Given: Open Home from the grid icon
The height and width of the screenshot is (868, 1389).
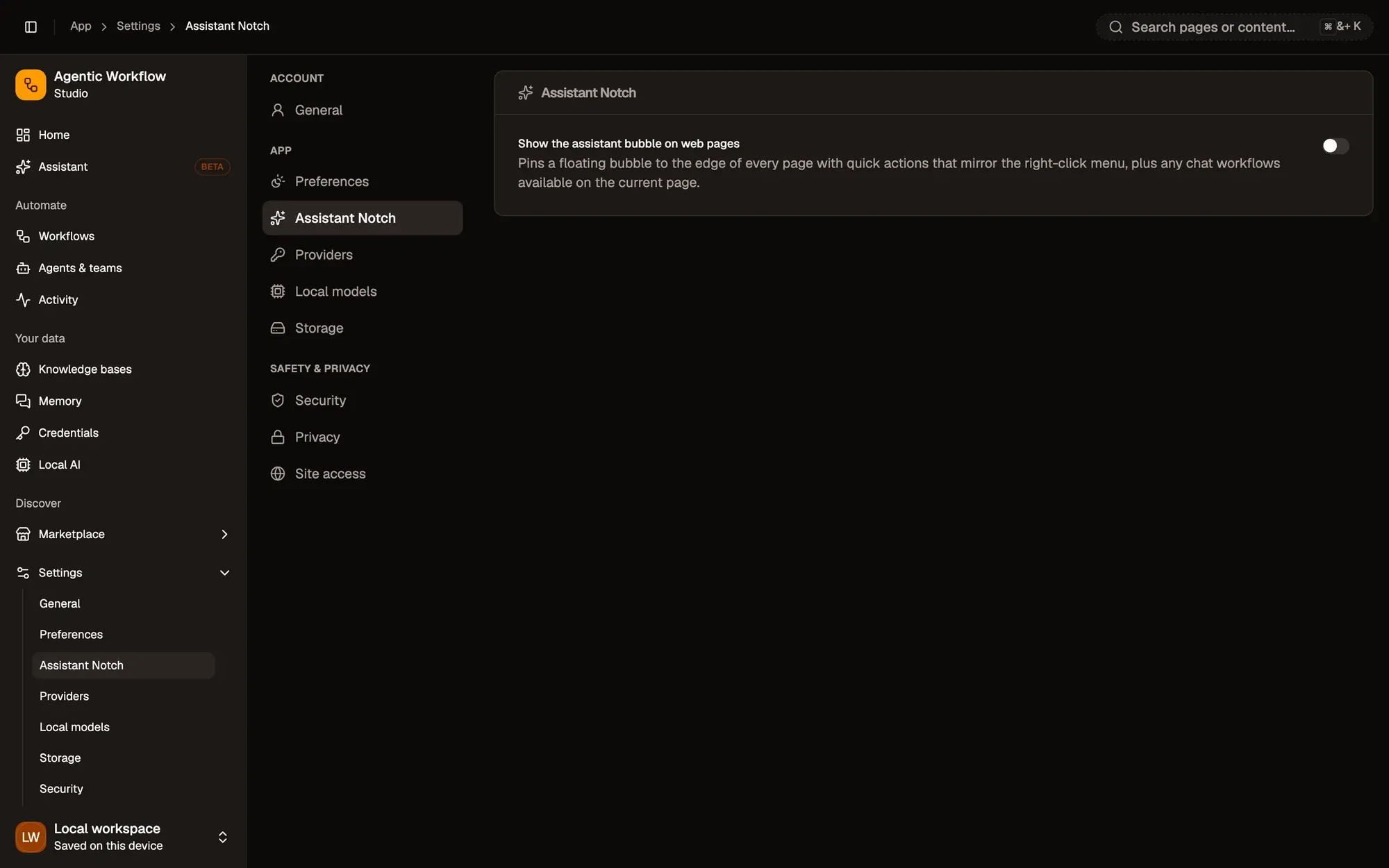Looking at the screenshot, I should (x=23, y=135).
